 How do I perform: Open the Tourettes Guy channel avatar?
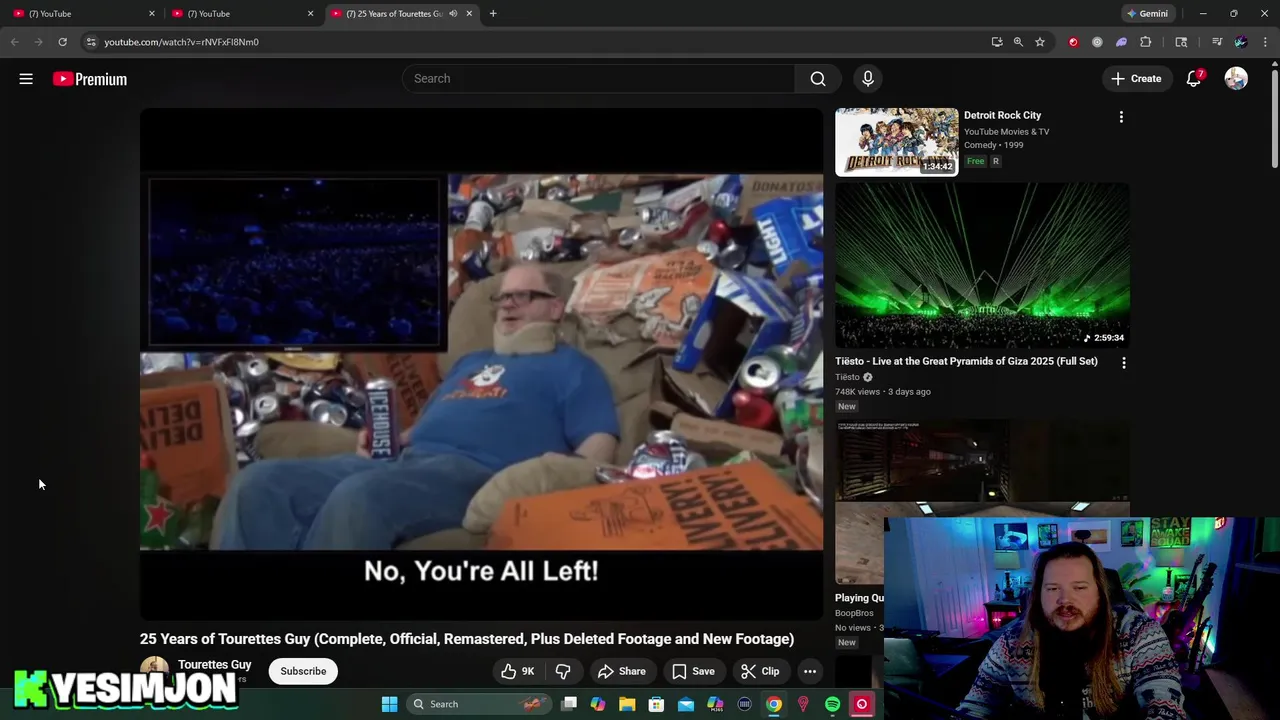point(154,669)
